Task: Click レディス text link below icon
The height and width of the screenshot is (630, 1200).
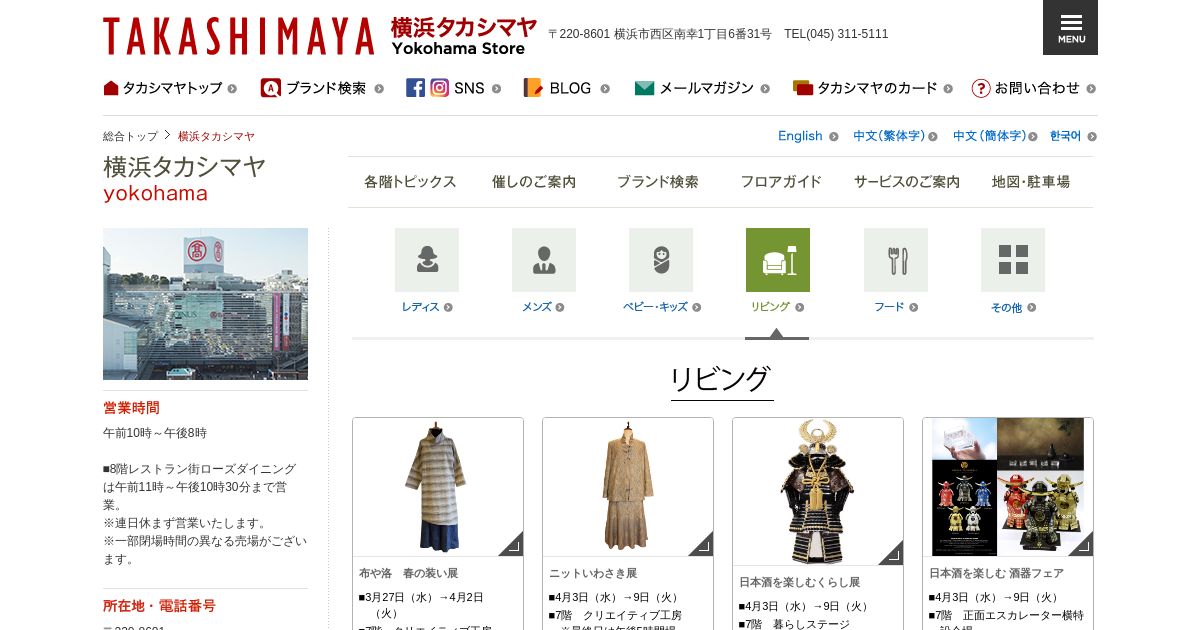Action: pyautogui.click(x=421, y=307)
